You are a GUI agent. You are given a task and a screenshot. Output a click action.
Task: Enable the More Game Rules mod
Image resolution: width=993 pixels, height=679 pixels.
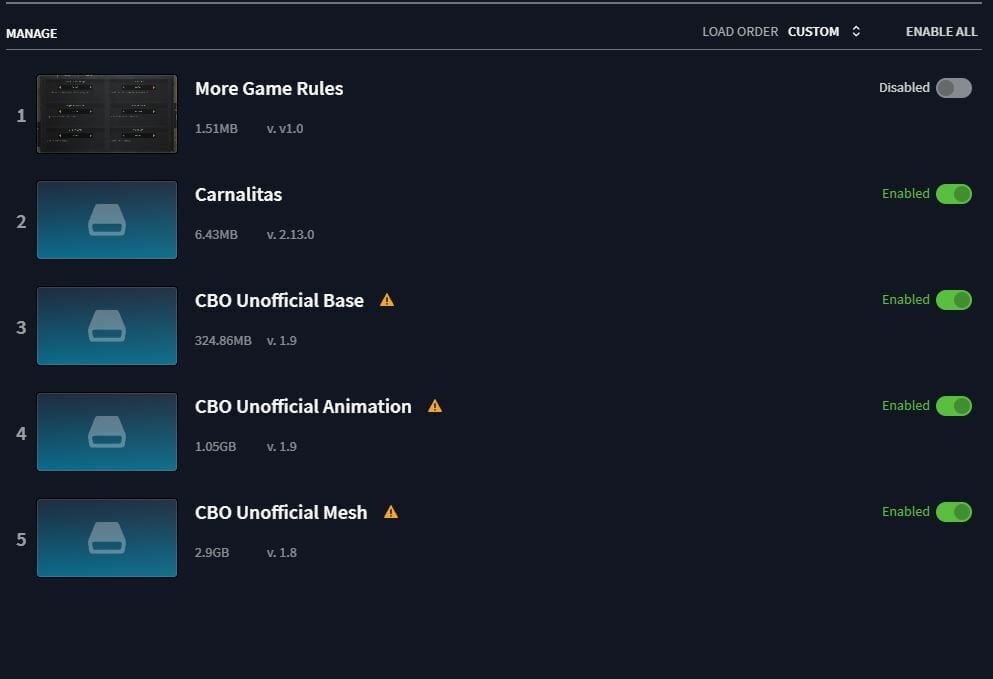953,88
